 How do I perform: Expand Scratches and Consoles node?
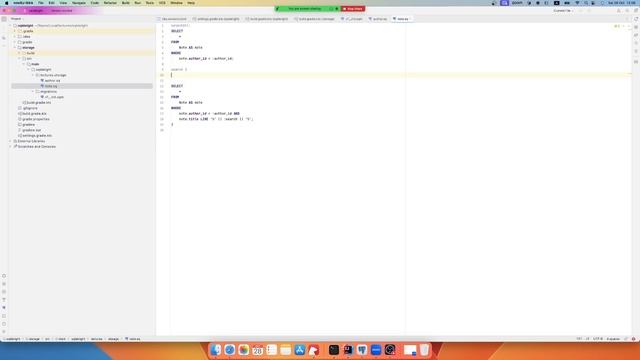10,147
